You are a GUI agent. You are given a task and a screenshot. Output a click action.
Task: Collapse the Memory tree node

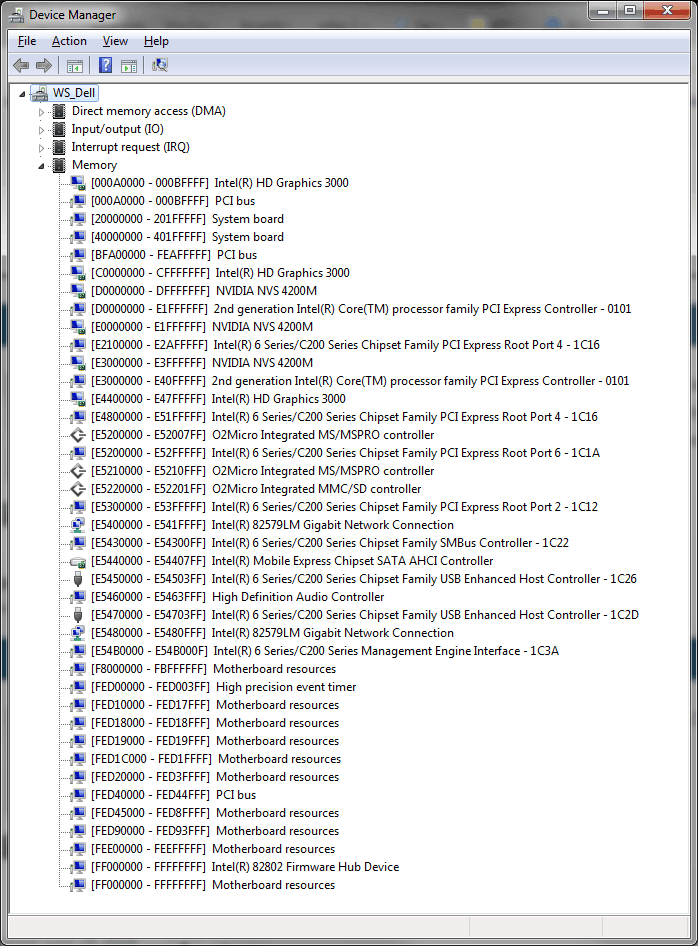[42, 166]
